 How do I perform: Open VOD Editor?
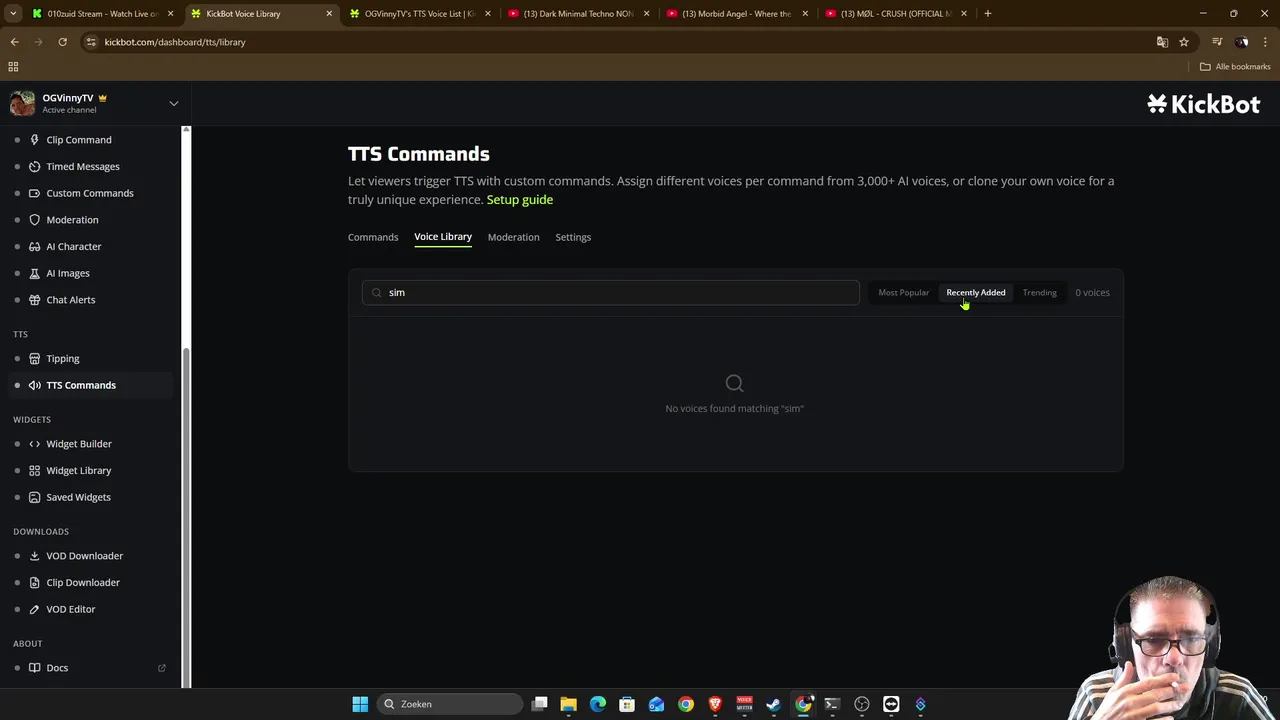(x=70, y=609)
